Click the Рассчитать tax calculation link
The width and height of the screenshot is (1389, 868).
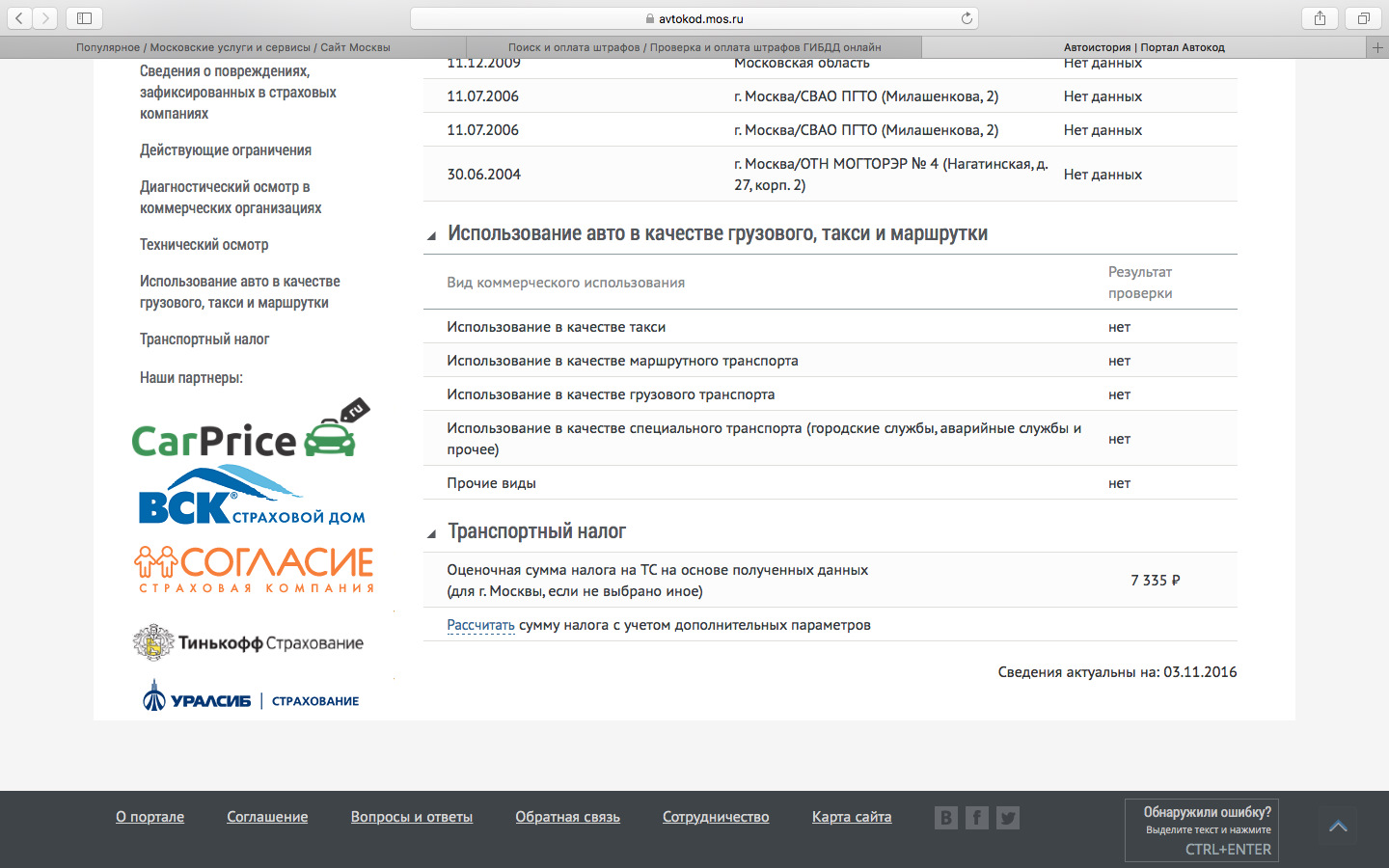(480, 625)
